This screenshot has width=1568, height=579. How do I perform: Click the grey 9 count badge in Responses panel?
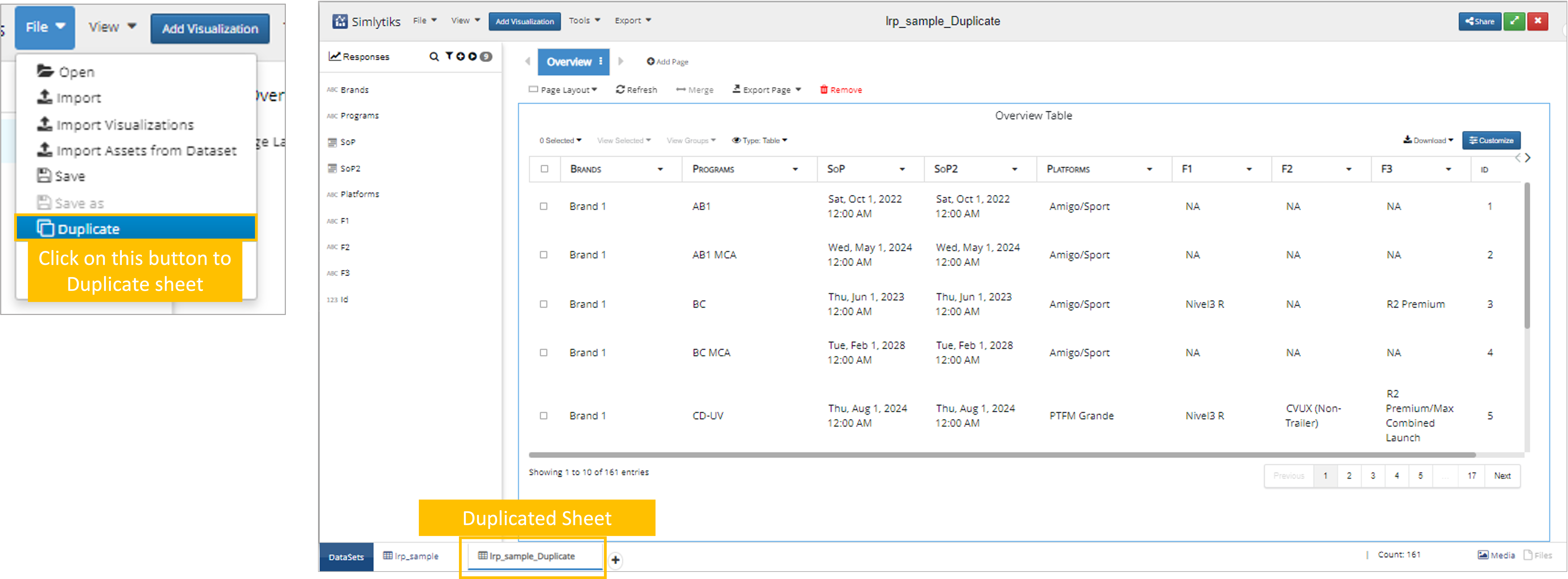point(486,57)
